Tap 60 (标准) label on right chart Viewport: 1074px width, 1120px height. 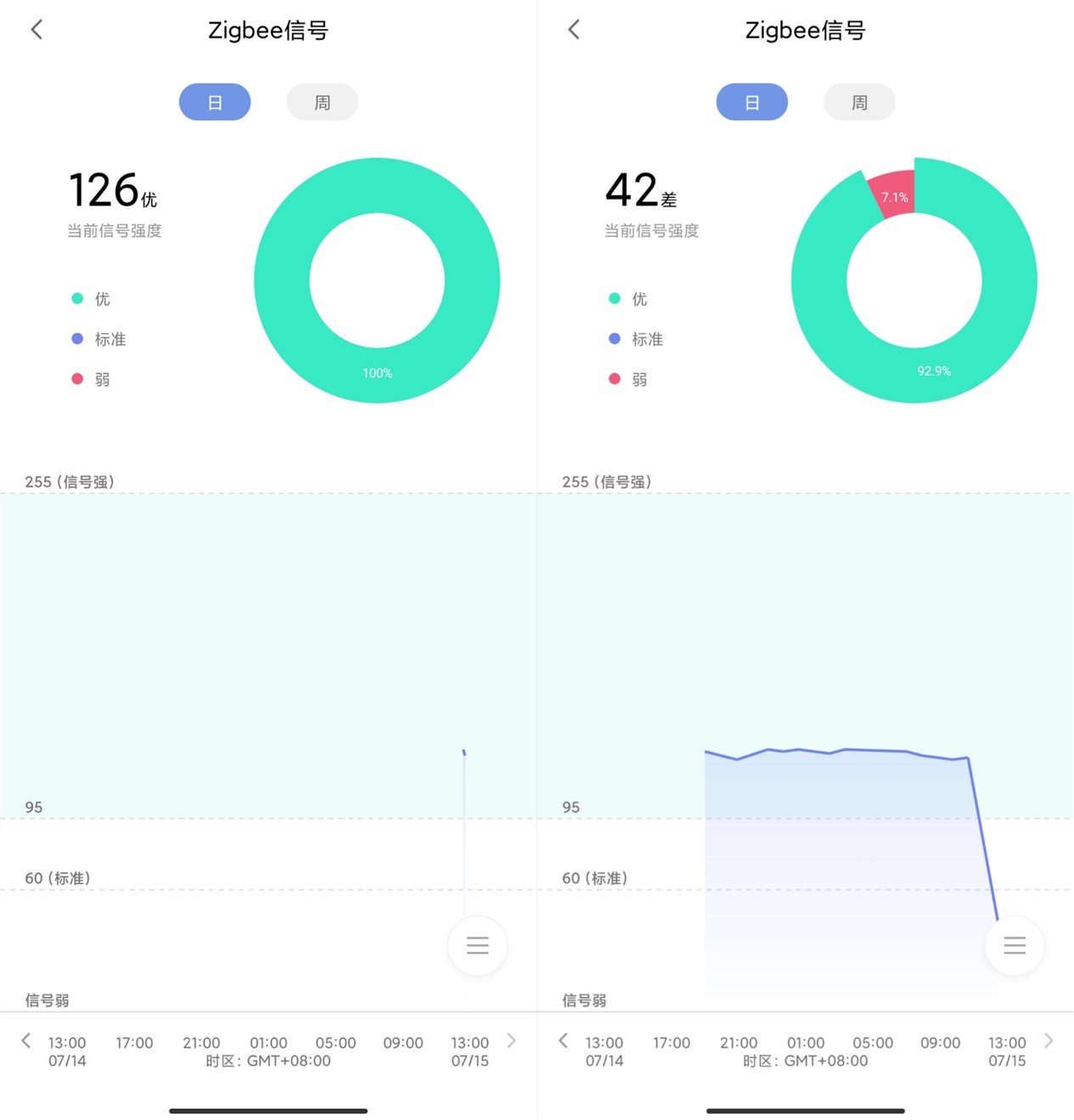[x=595, y=878]
